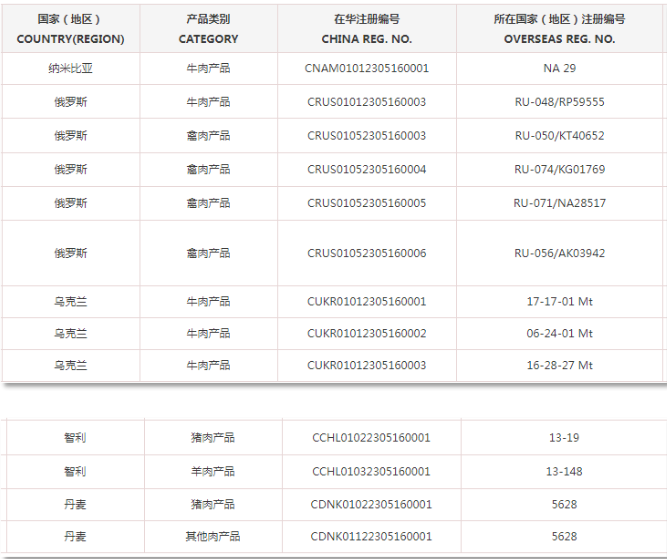
Task: Click overseas reg RU-048/RP59555
Action: (x=559, y=102)
